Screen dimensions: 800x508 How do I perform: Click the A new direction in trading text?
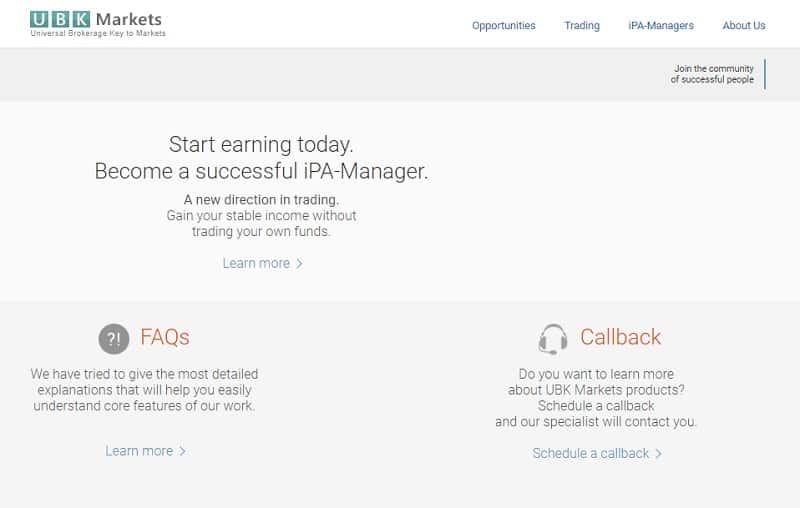click(261, 199)
